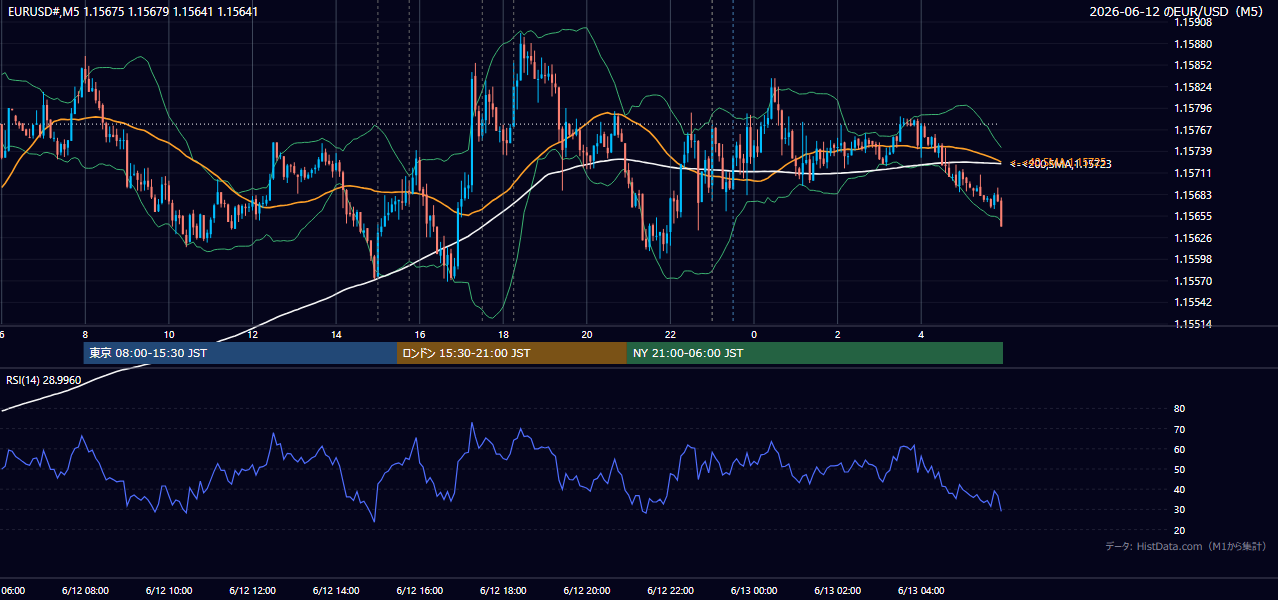Viewport: 1278px width, 600px height.
Task: Click RSI scale value 80
Action: pos(1179,409)
